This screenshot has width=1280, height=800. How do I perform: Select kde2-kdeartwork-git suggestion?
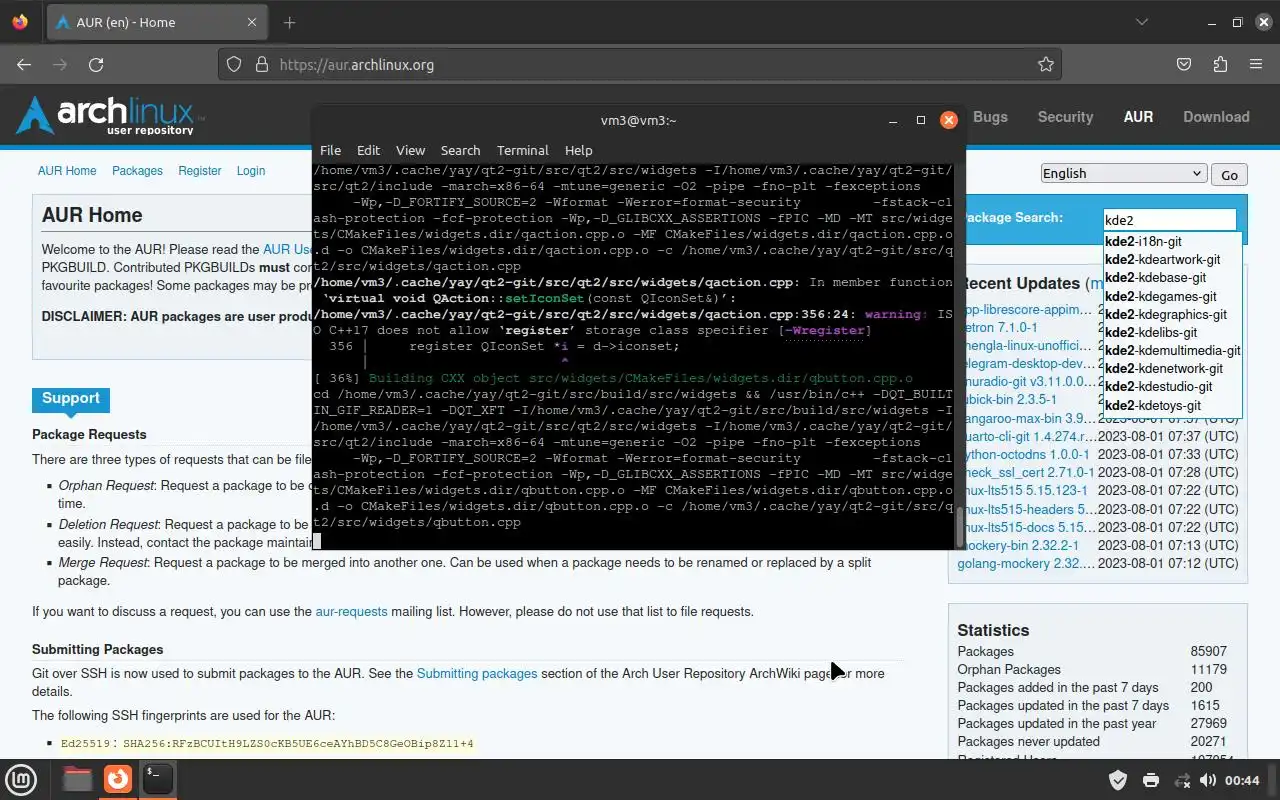[x=1172, y=259]
